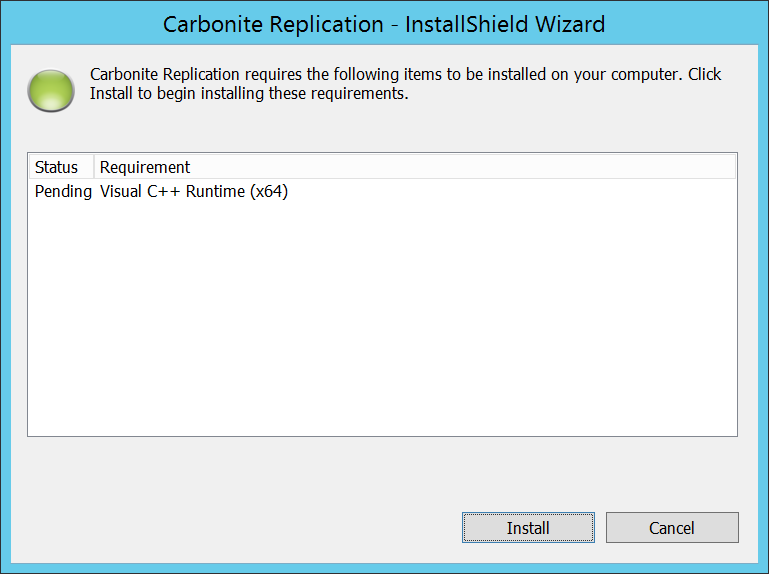Viewport: 769px width, 574px height.
Task: Click blank header area right of Requirement
Action: pyautogui.click(x=460, y=167)
